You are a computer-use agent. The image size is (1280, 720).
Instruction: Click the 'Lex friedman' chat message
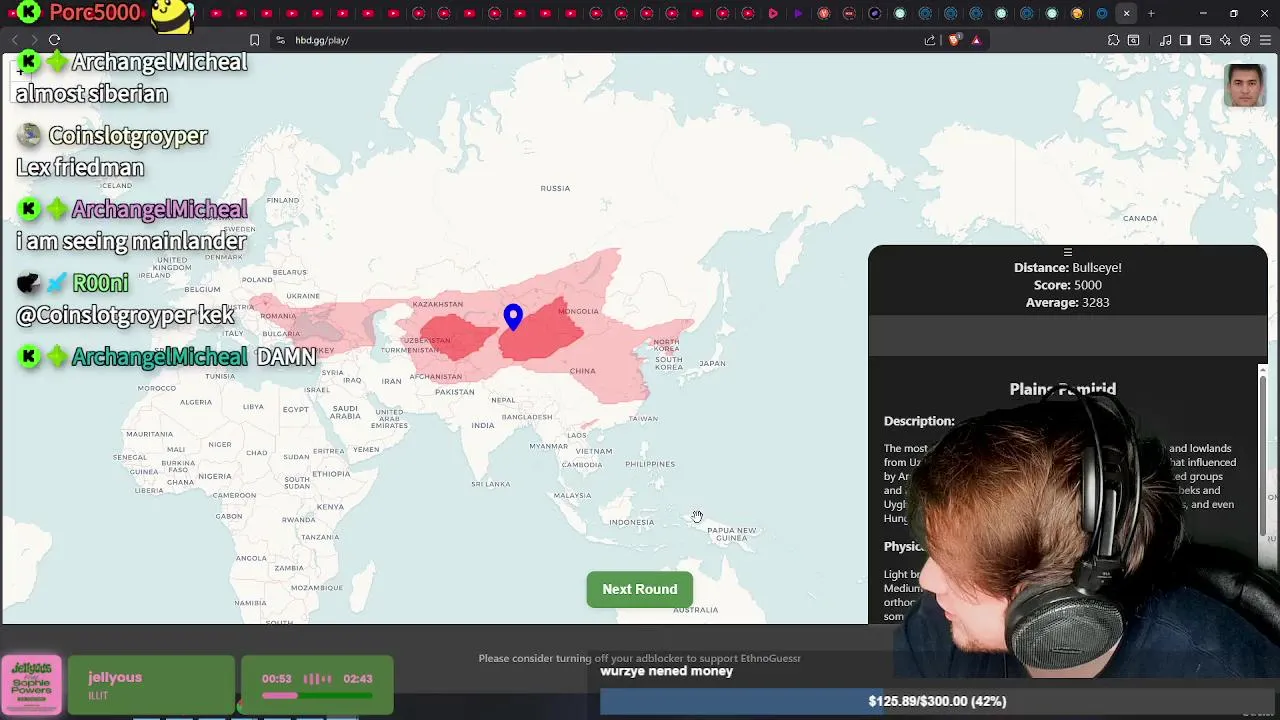(x=80, y=168)
